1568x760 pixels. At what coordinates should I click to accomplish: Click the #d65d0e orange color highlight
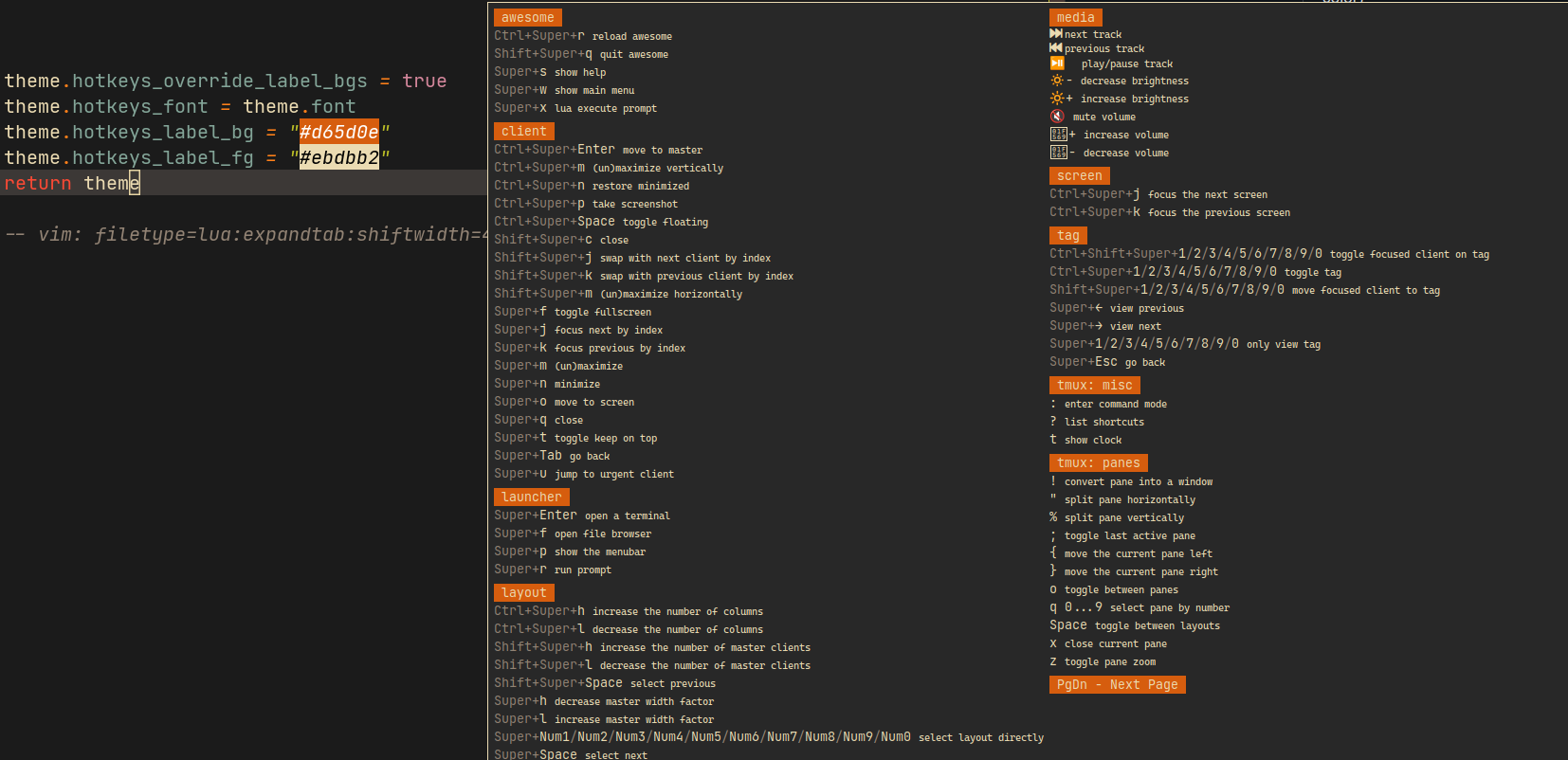click(x=339, y=132)
